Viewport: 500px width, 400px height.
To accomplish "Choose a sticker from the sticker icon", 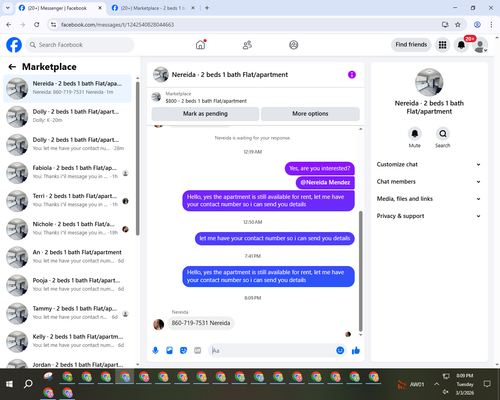I will (183, 350).
